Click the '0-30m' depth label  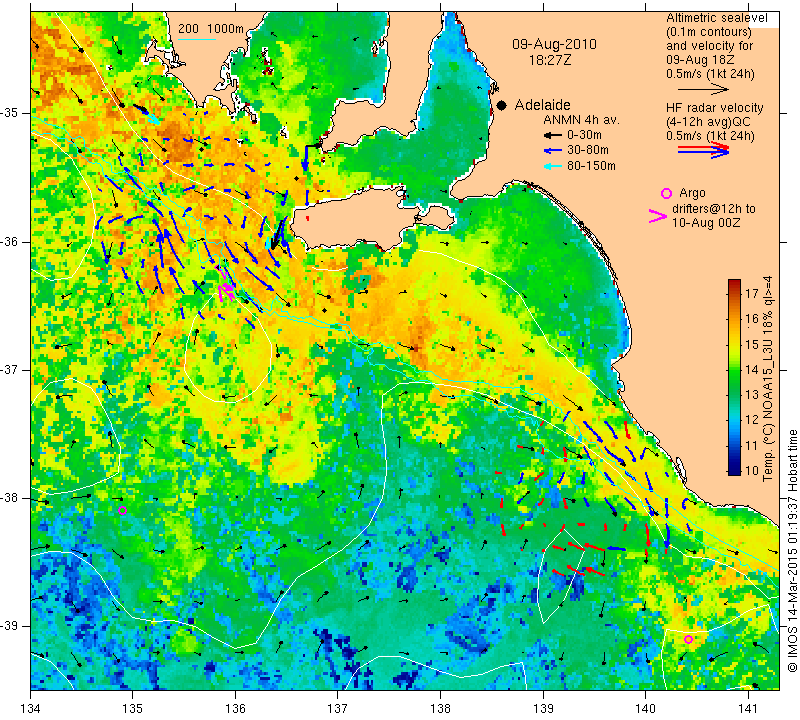coord(584,135)
